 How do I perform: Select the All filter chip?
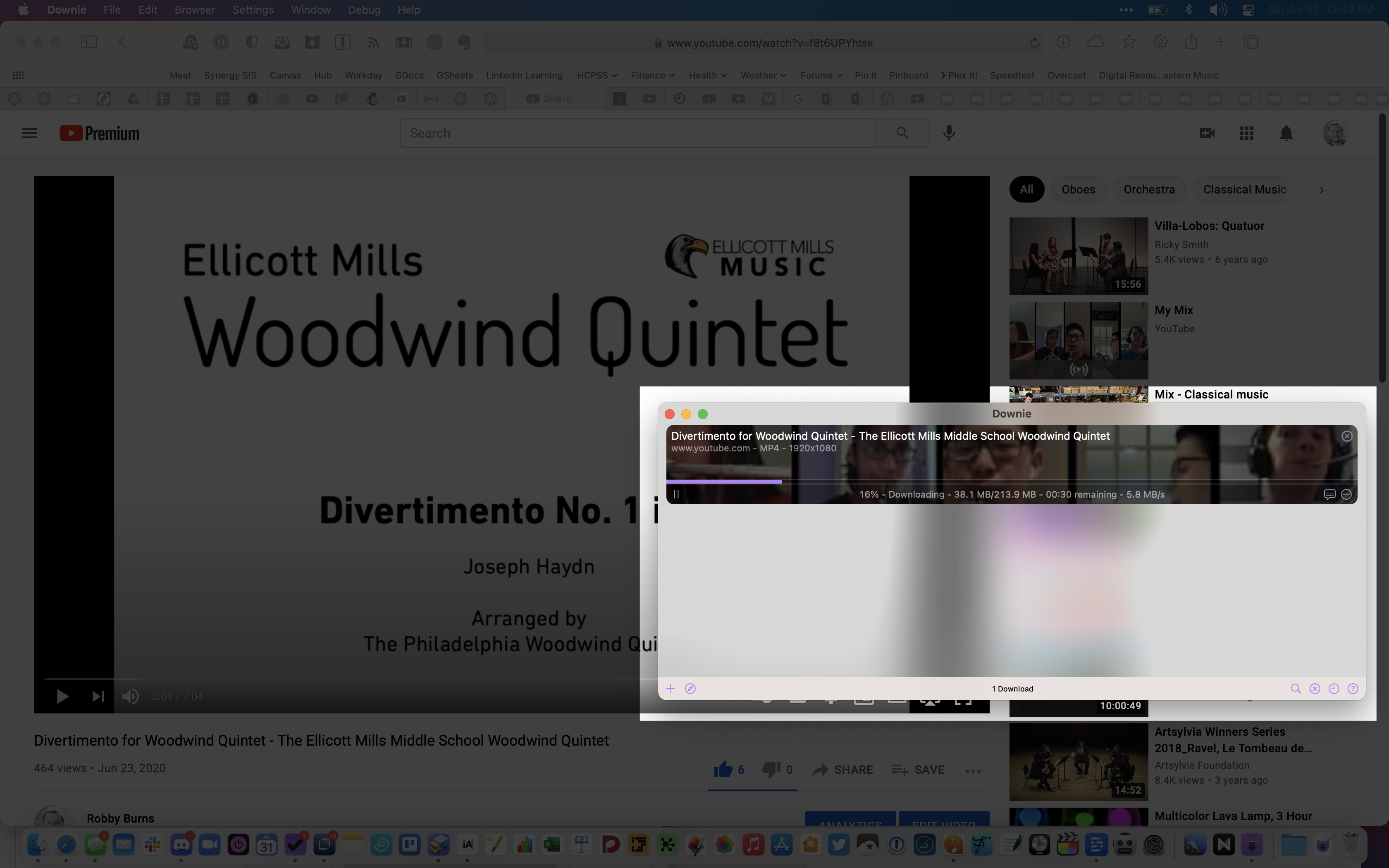pyautogui.click(x=1026, y=189)
